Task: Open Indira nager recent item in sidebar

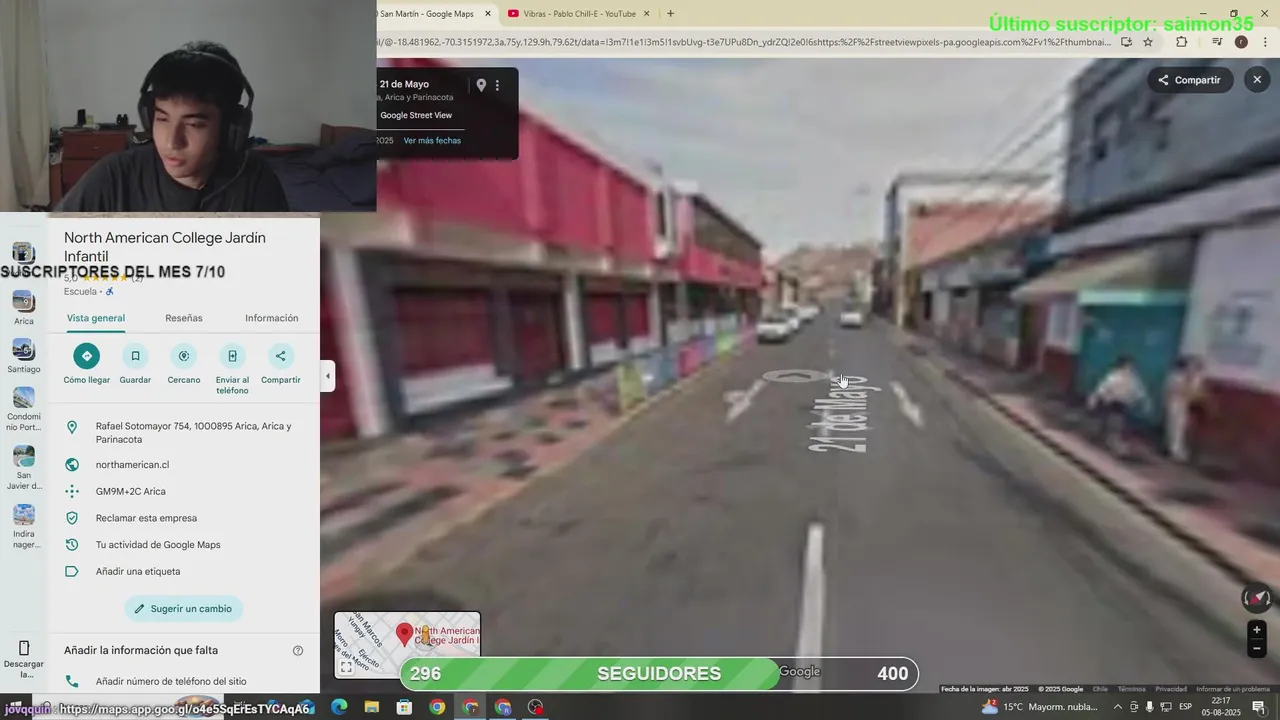Action: (24, 527)
